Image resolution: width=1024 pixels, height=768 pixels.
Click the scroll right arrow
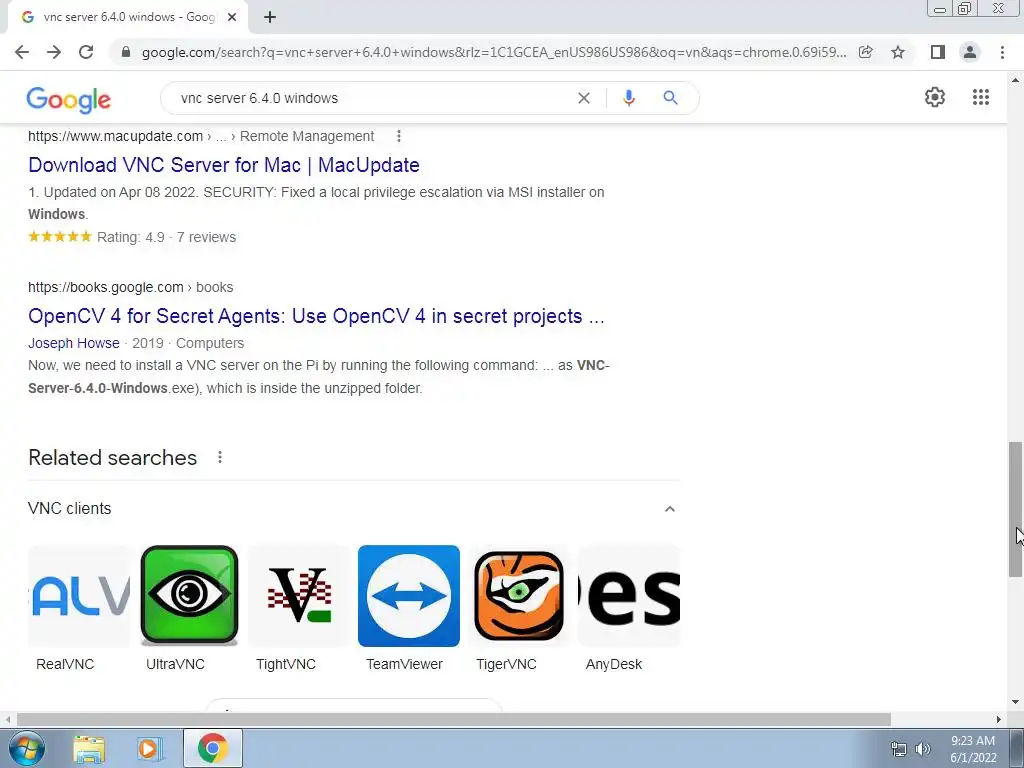tap(999, 719)
